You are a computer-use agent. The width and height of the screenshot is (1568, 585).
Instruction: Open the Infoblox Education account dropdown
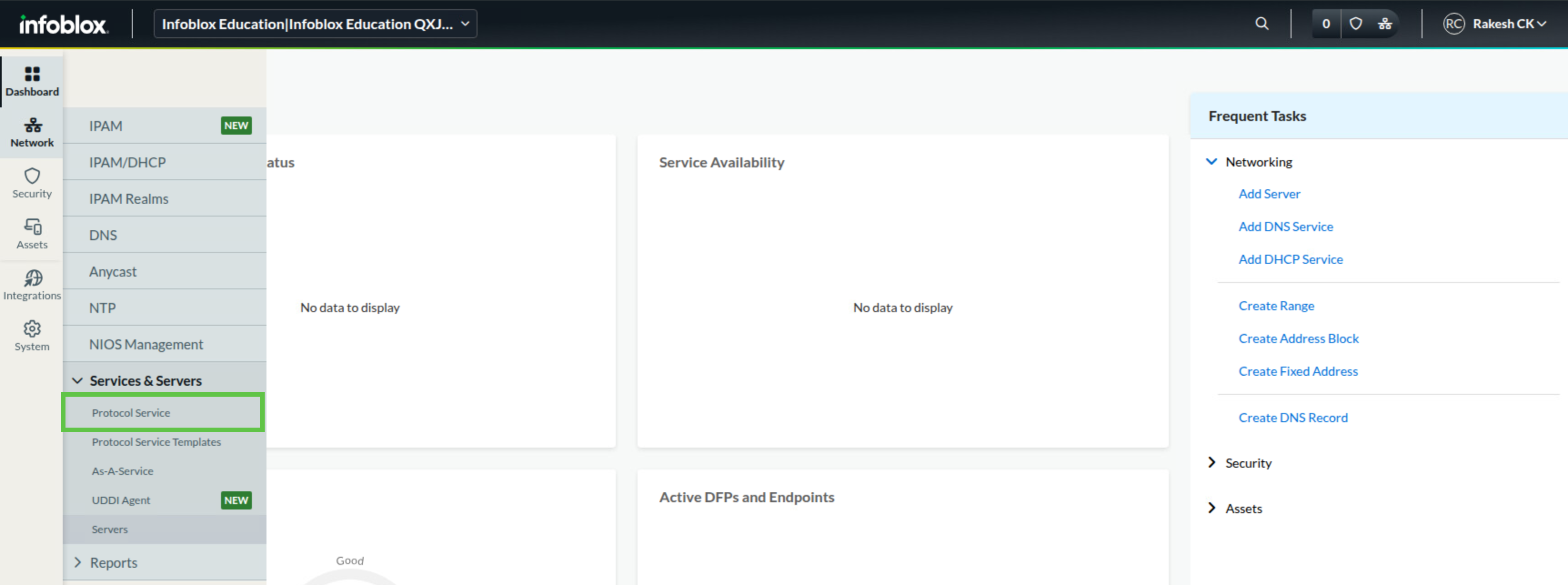point(315,24)
